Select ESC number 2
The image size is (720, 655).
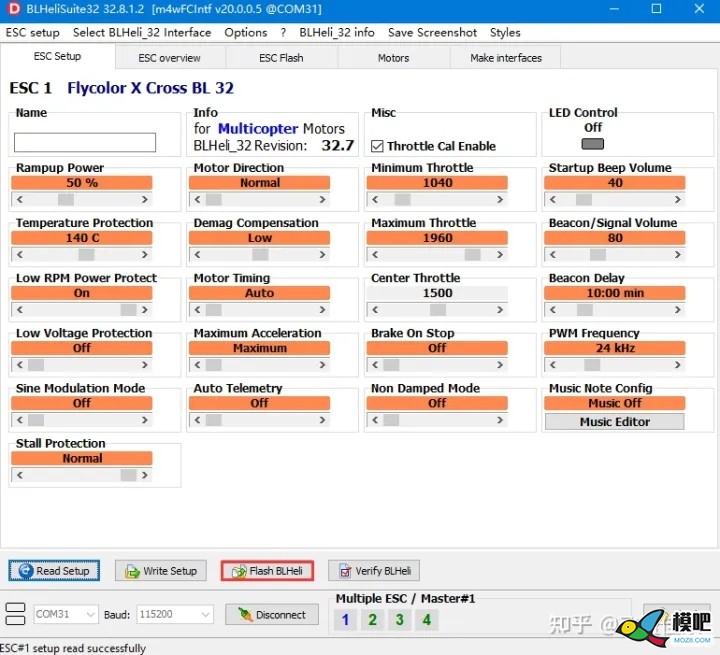(x=372, y=620)
